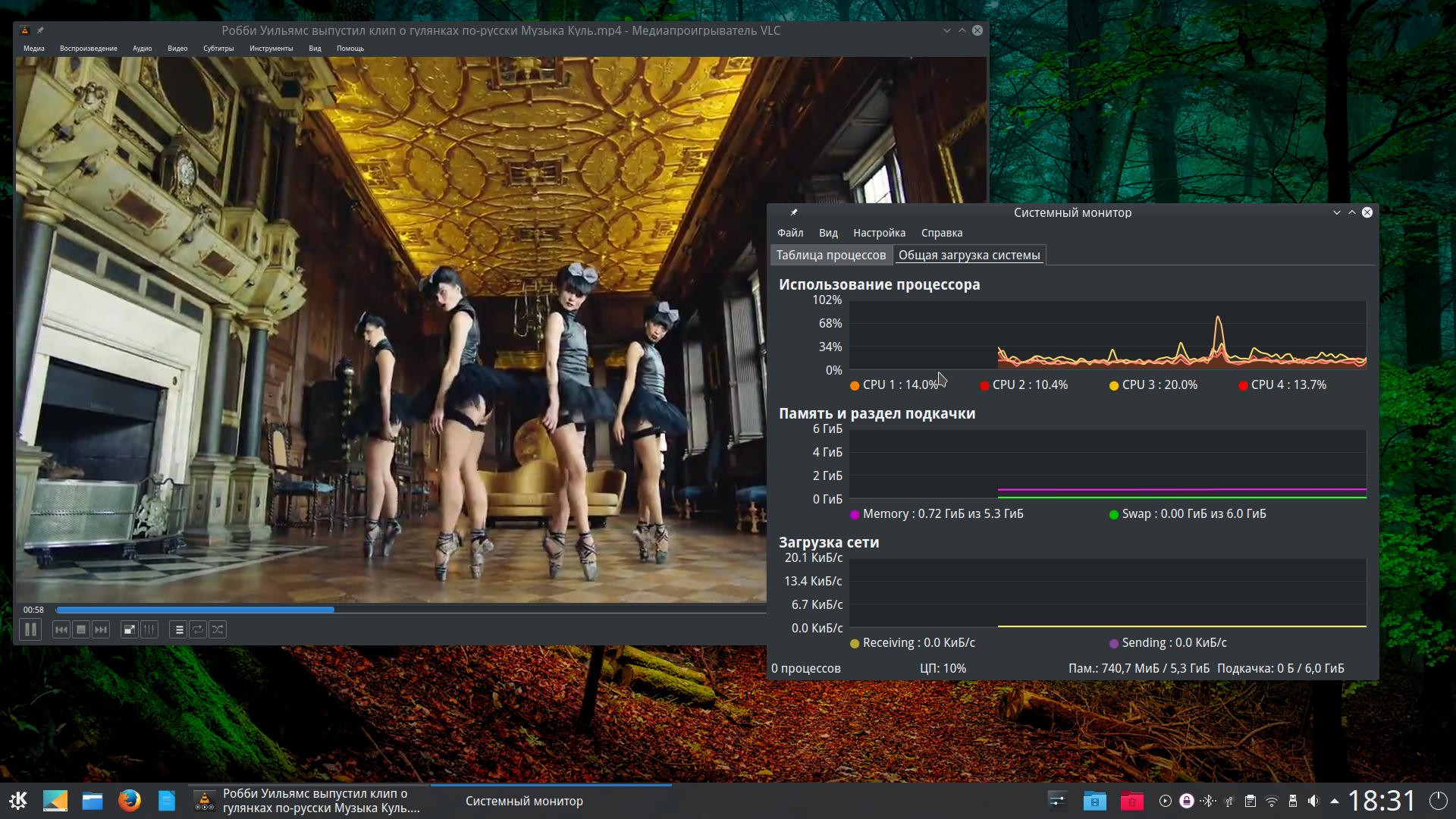Expand hidden system tray icons arrow
This screenshot has height=819, width=1456.
(1335, 801)
